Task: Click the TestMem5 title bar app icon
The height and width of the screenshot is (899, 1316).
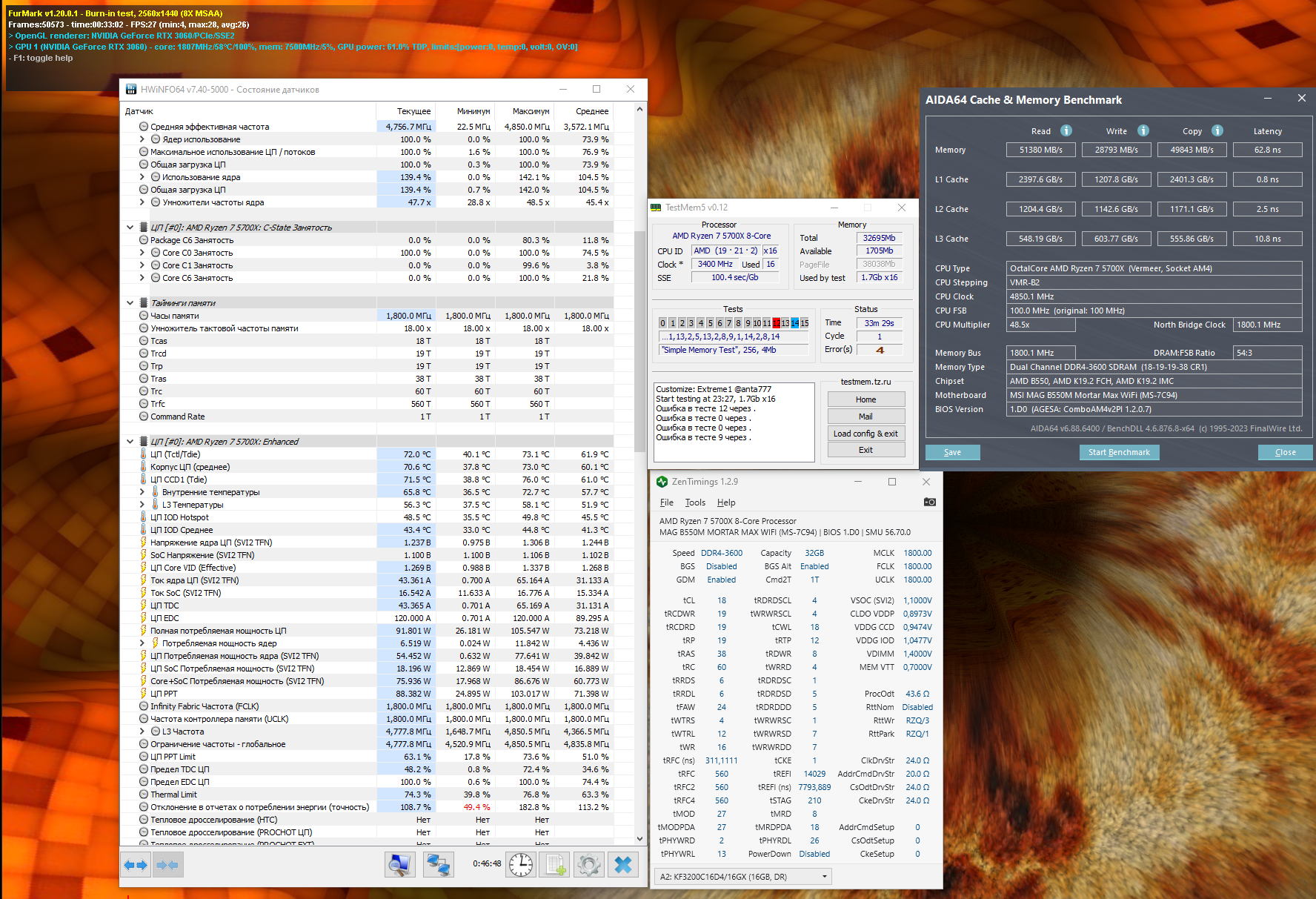Action: coord(656,208)
